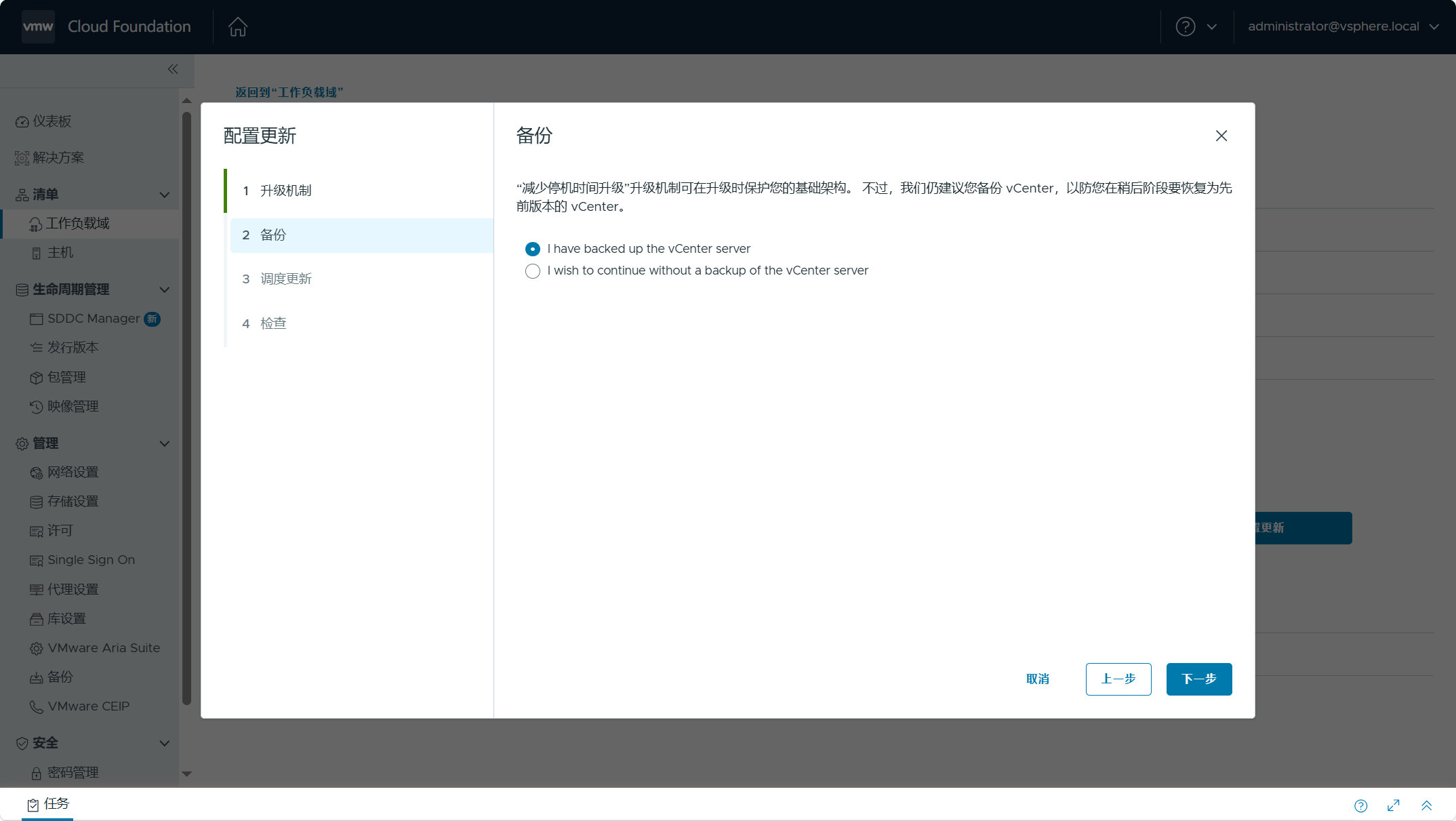Click the proxy settings (代理设置) icon
The width and height of the screenshot is (1456, 821).
tap(37, 590)
